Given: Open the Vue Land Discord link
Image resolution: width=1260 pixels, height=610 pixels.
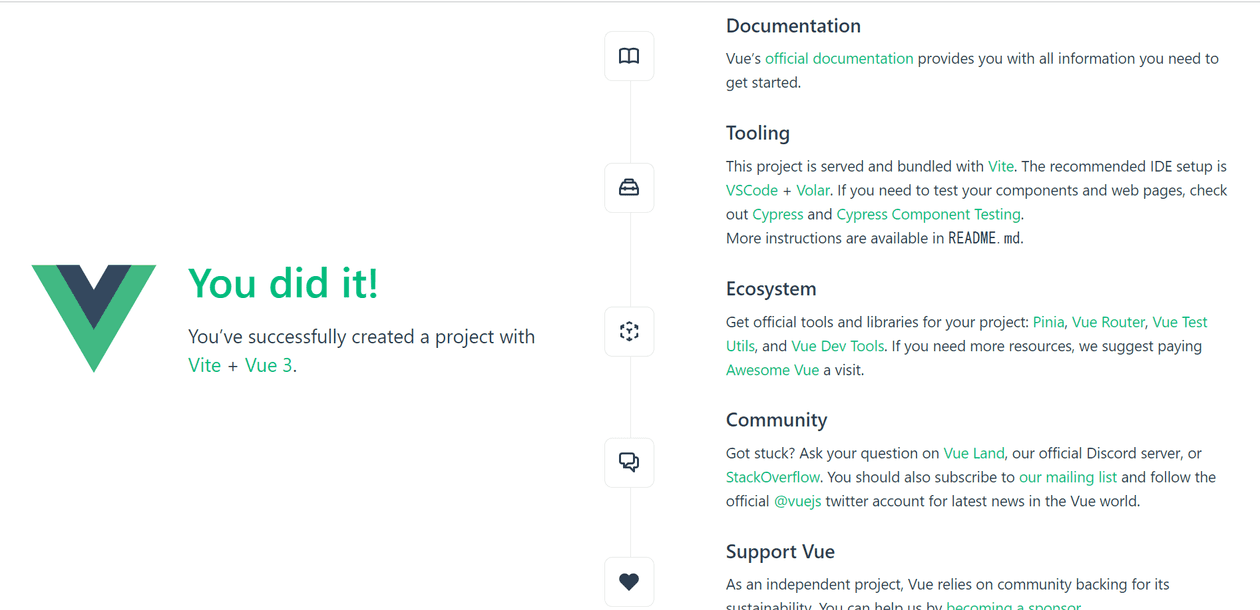Looking at the screenshot, I should [x=973, y=453].
